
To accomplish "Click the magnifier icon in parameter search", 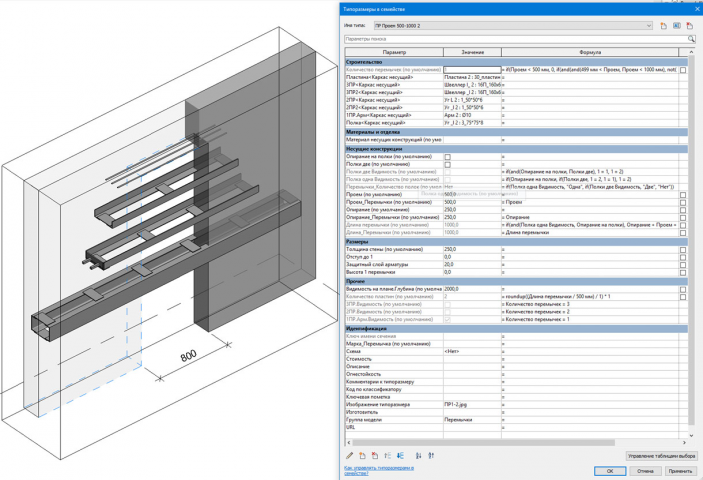I will [691, 39].
